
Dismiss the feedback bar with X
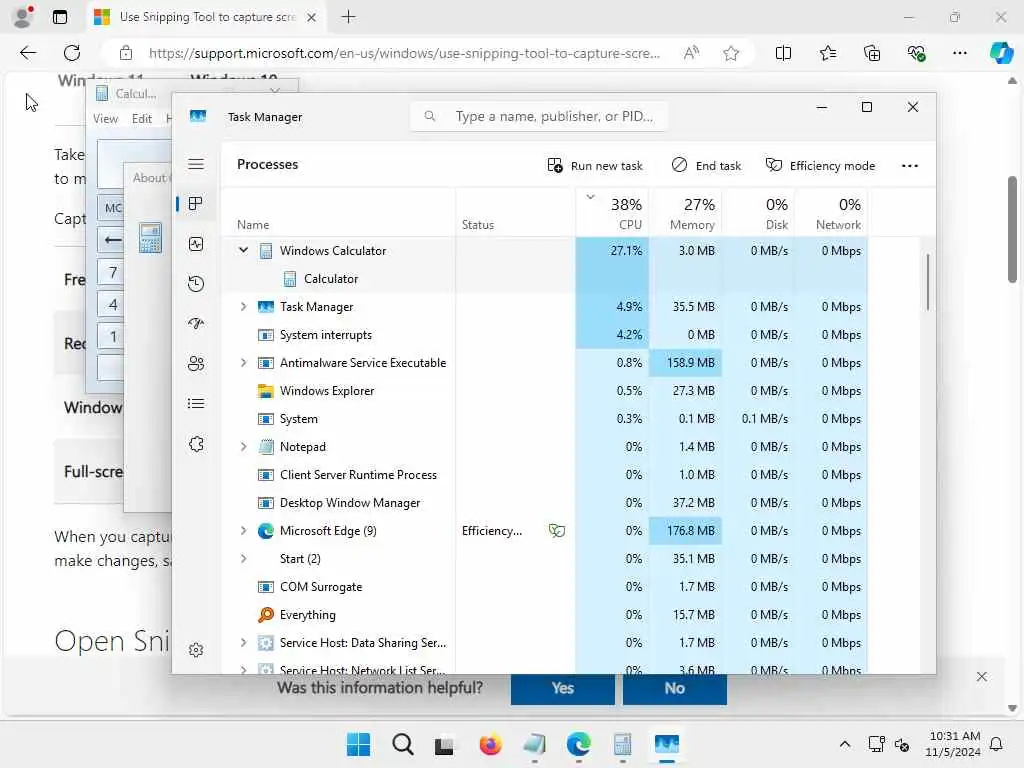[x=982, y=677]
